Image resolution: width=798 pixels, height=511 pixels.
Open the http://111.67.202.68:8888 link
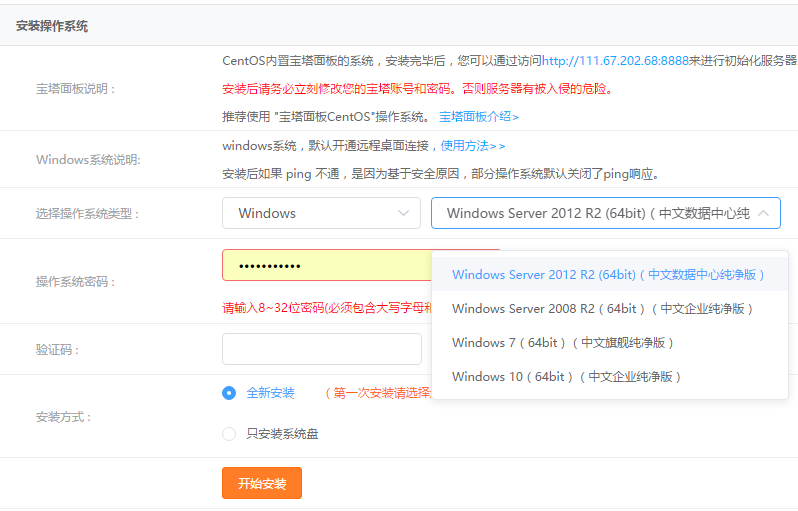tap(615, 61)
